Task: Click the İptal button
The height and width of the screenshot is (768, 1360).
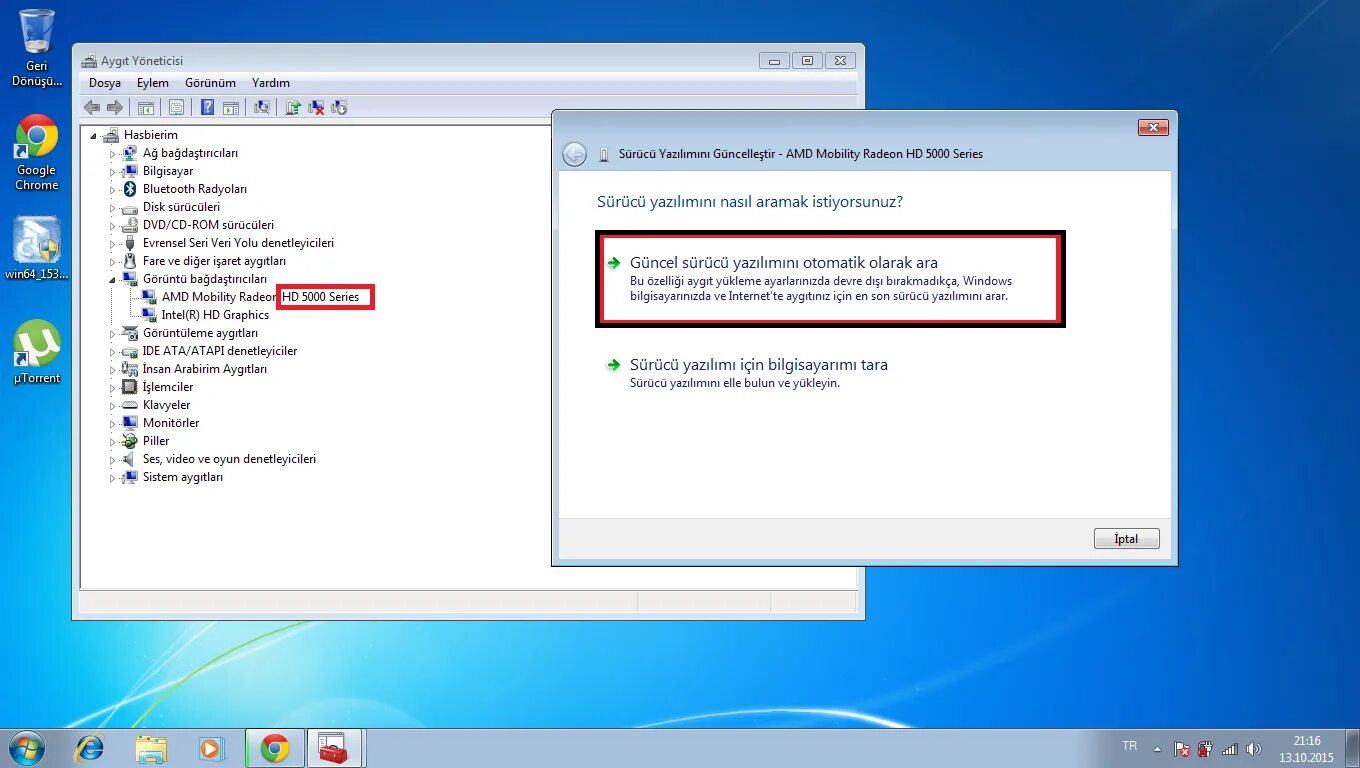Action: click(1127, 539)
